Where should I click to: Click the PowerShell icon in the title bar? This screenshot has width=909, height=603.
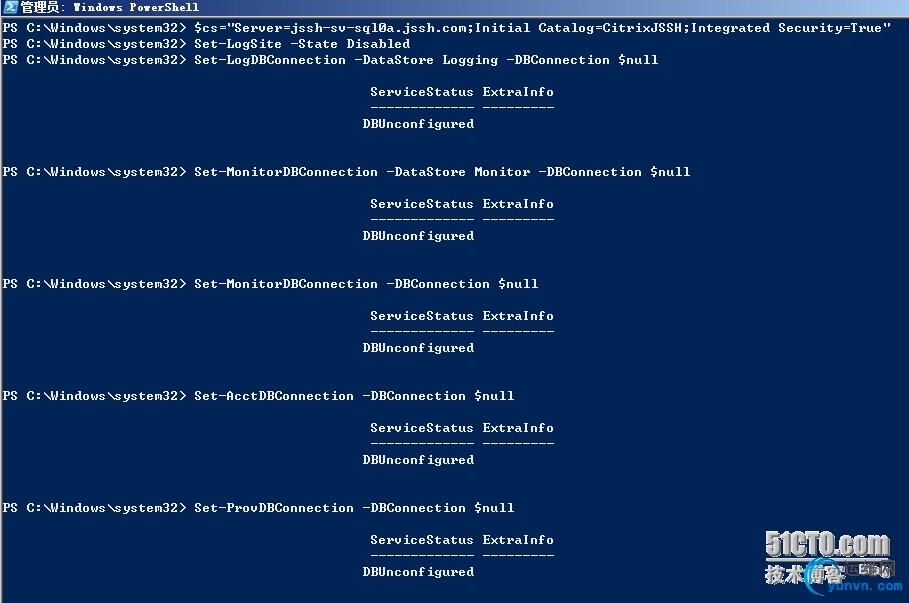10,7
